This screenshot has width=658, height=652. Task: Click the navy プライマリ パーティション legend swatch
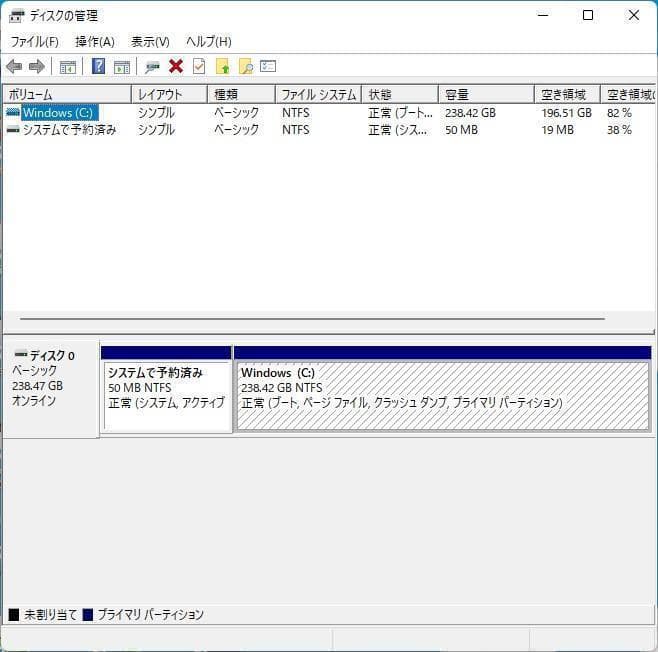click(x=88, y=615)
